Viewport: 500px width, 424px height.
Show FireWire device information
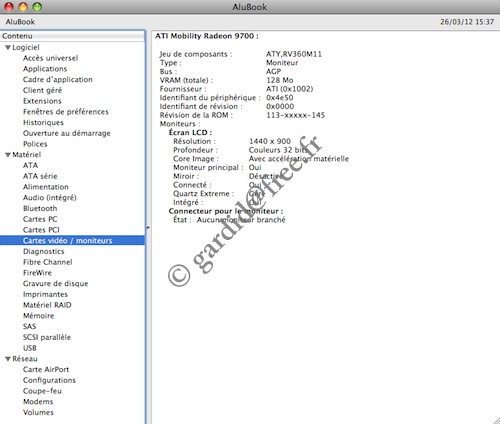click(x=37, y=273)
